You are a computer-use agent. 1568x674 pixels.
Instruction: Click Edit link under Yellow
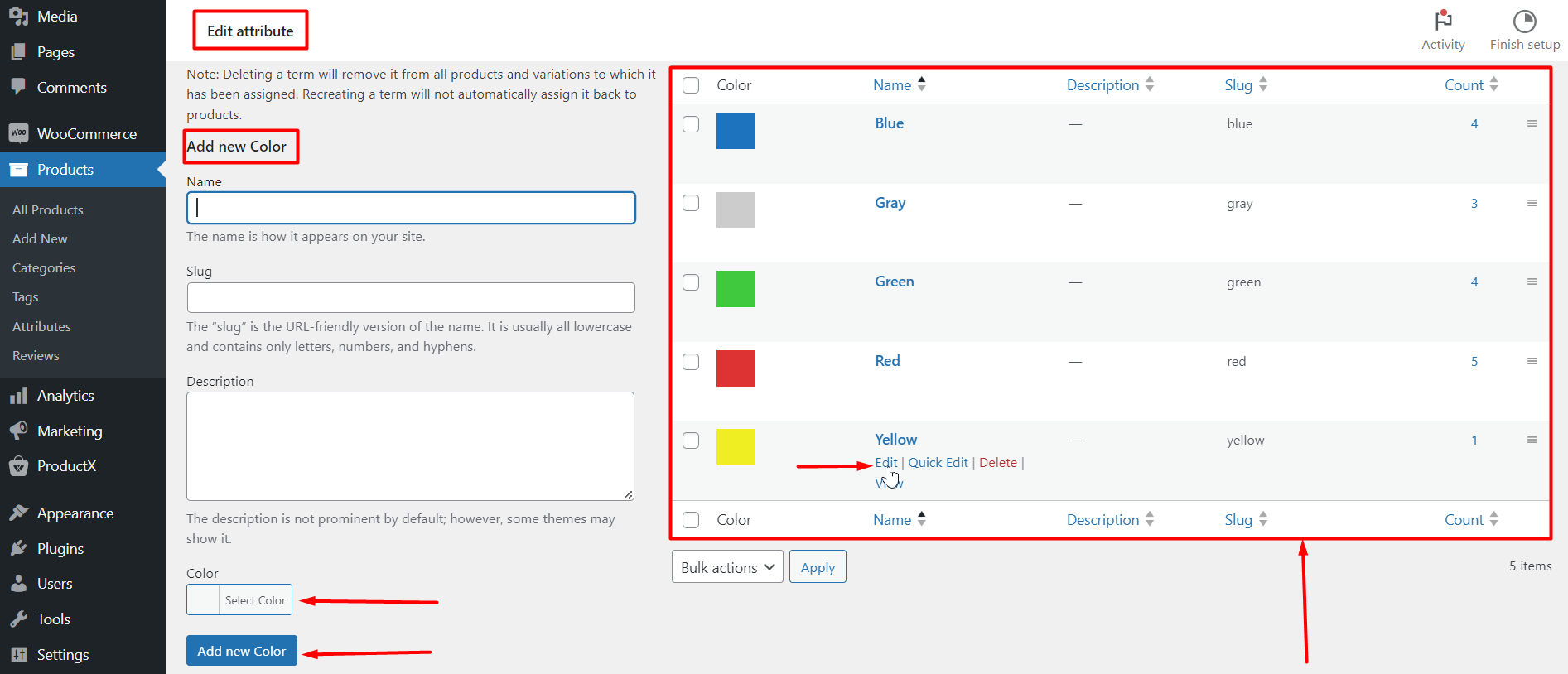[886, 462]
